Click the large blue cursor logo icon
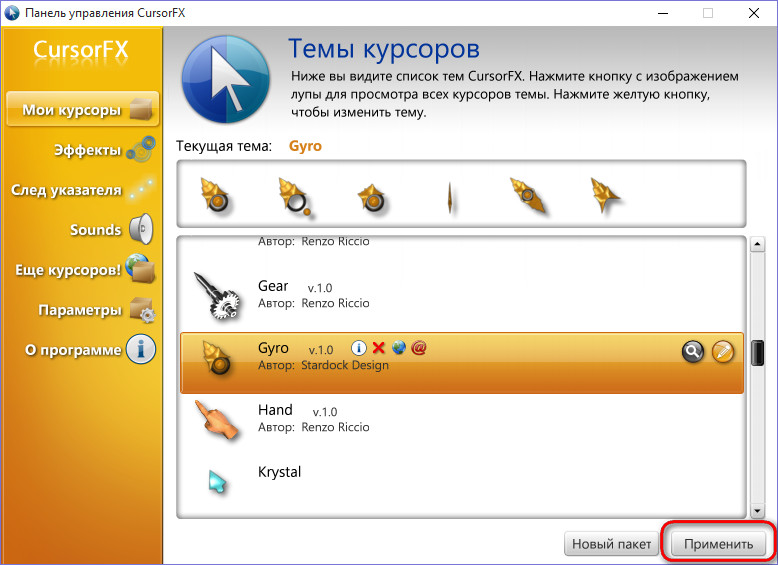 coord(226,79)
